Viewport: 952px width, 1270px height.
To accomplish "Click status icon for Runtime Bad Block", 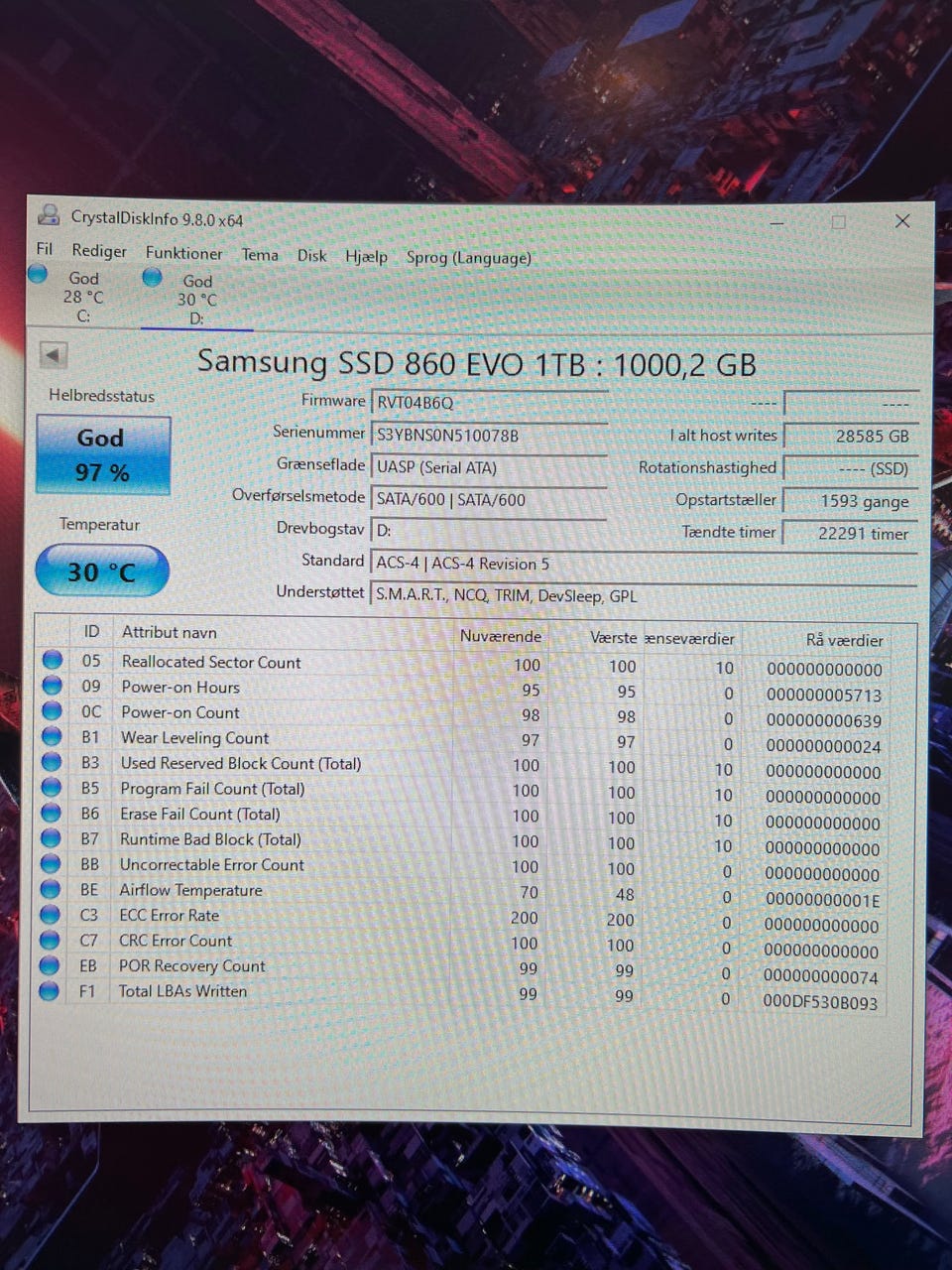I will [51, 838].
